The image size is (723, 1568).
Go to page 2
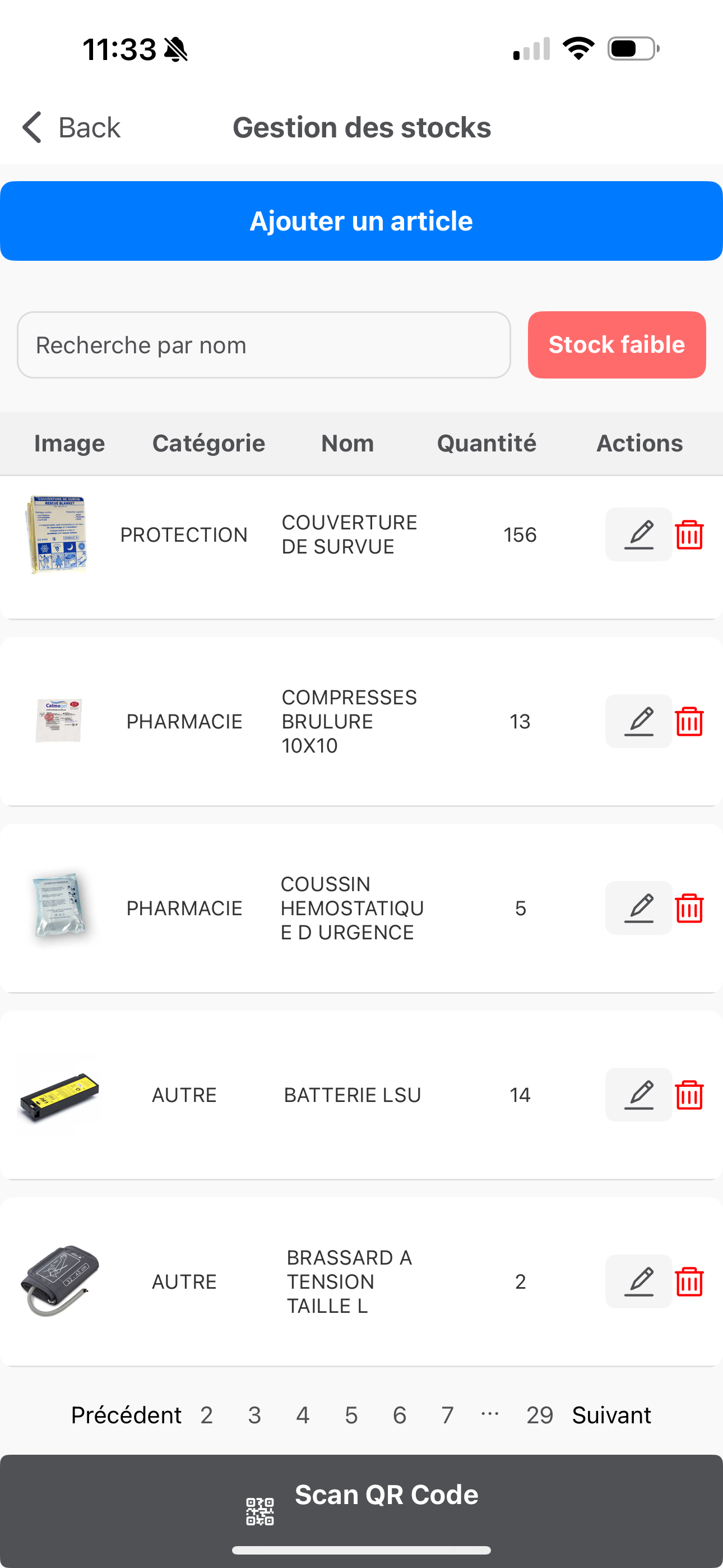pos(206,1415)
